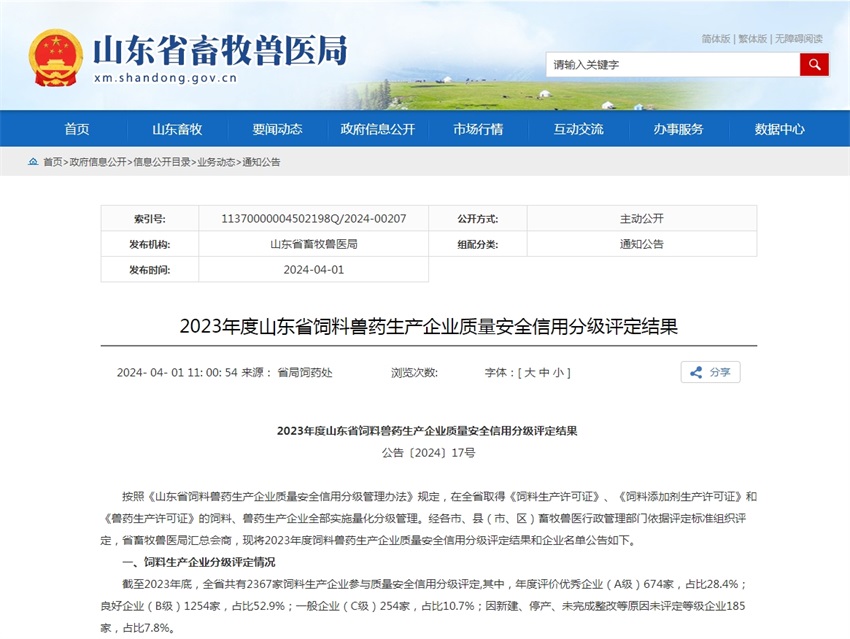The image size is (850, 639).
Task: Click the home icon in the breadcrumb
Action: coord(32,161)
